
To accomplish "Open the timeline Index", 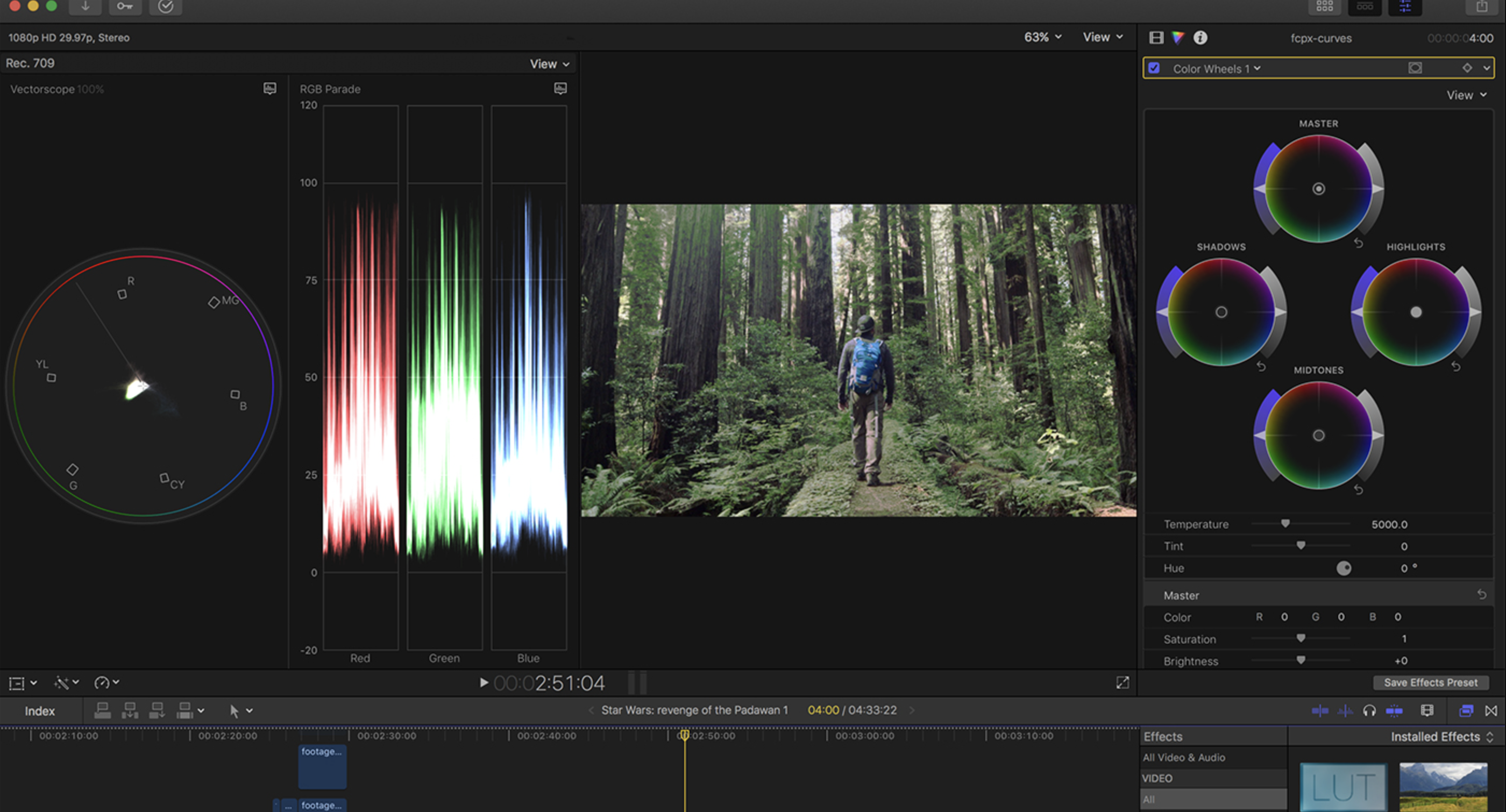I will click(x=39, y=711).
